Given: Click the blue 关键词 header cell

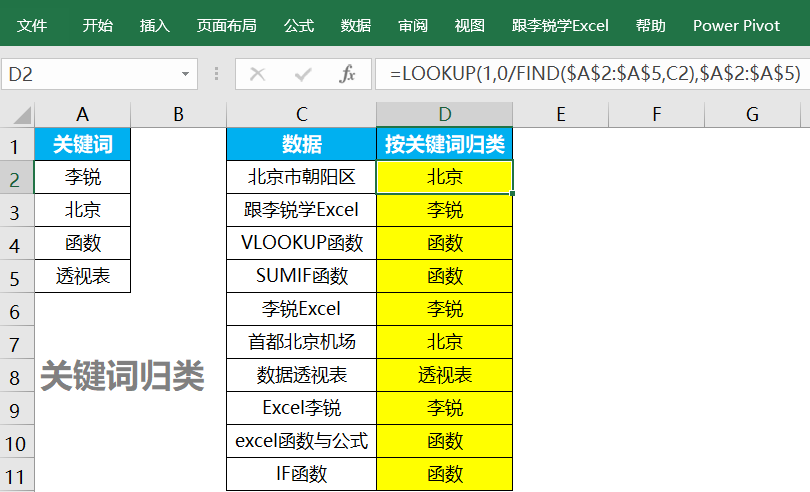Looking at the screenshot, I should click(82, 145).
